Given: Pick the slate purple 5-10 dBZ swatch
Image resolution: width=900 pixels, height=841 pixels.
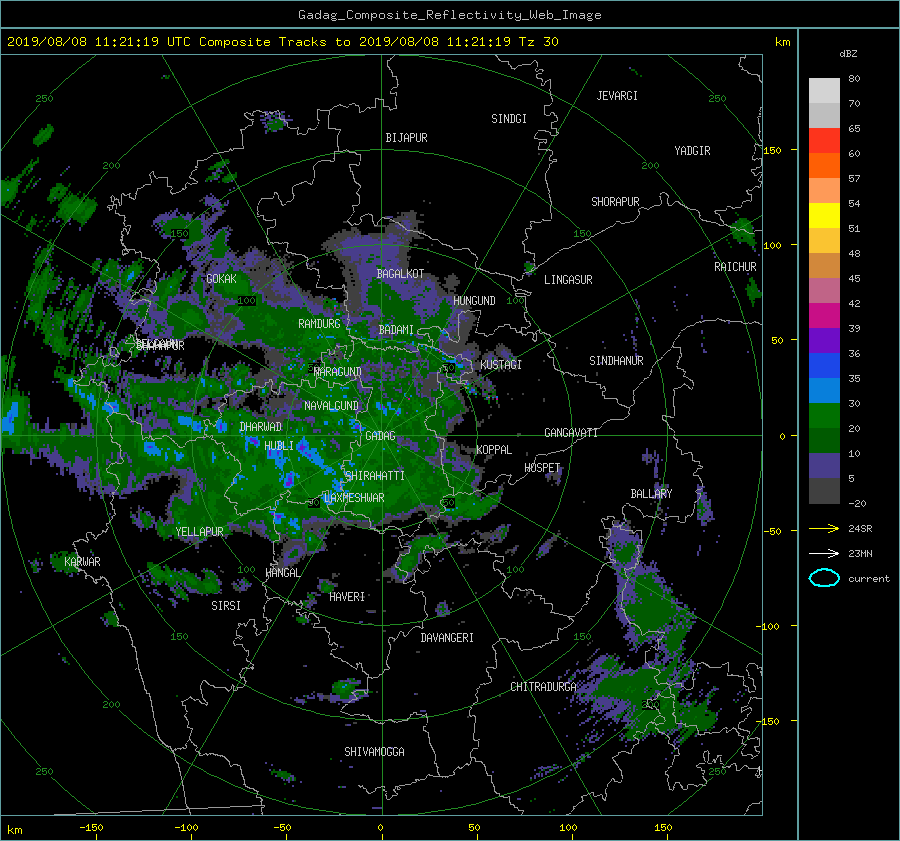Looking at the screenshot, I should pos(824,466).
